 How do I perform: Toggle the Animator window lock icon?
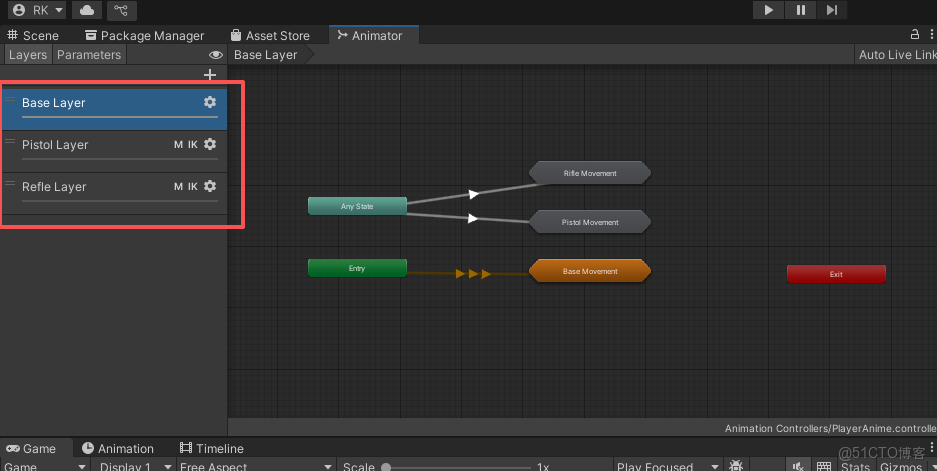tap(914, 35)
